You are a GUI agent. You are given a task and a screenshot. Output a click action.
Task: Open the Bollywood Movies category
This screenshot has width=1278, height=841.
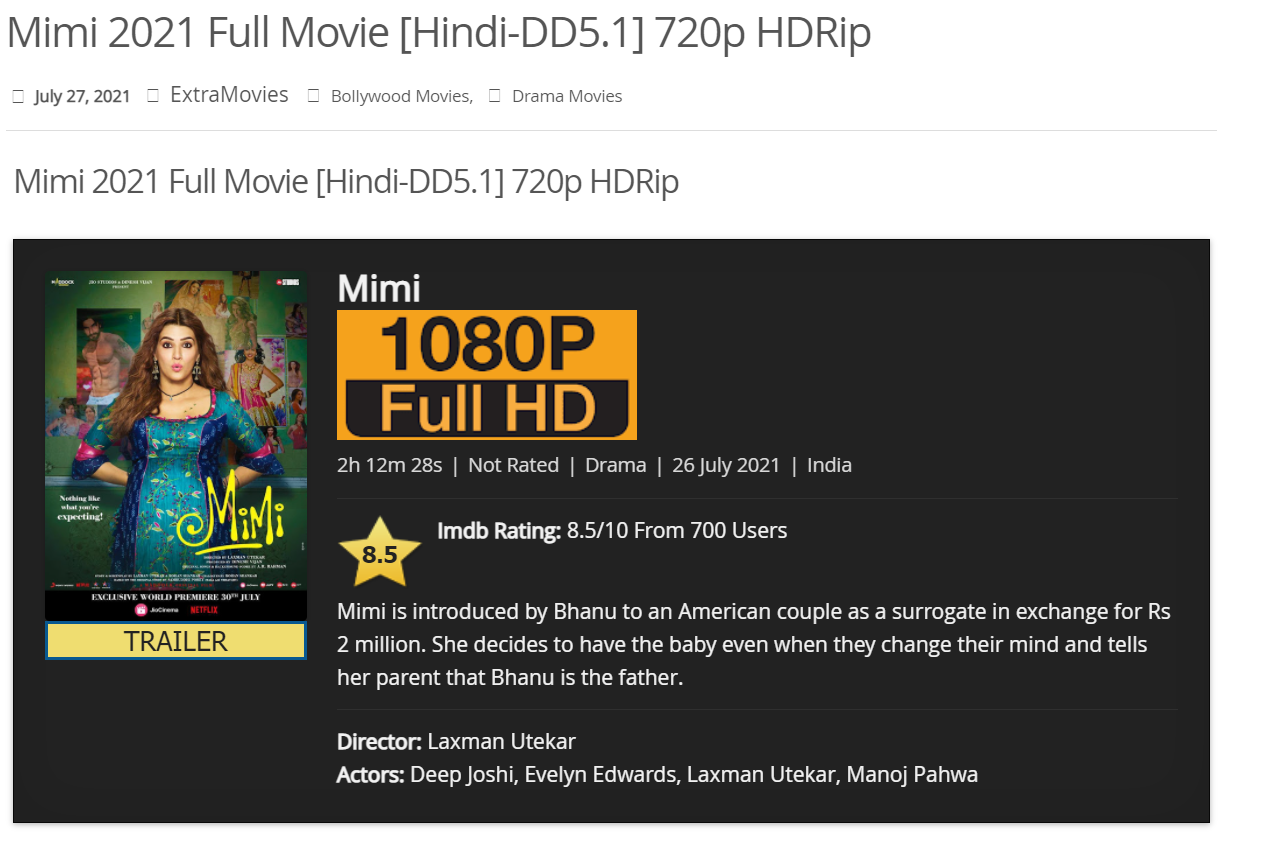402,96
